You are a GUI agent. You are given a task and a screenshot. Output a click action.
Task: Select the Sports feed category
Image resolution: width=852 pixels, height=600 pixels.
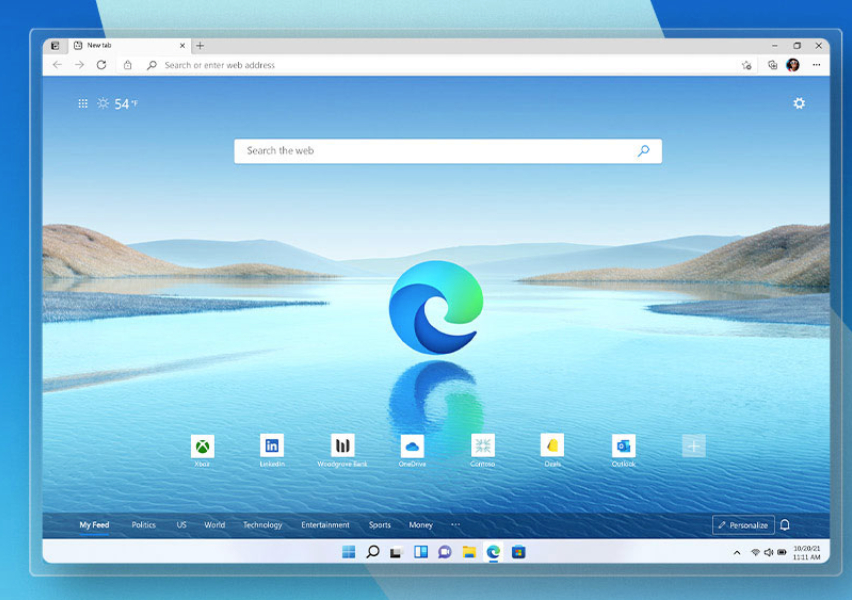pyautogui.click(x=380, y=524)
